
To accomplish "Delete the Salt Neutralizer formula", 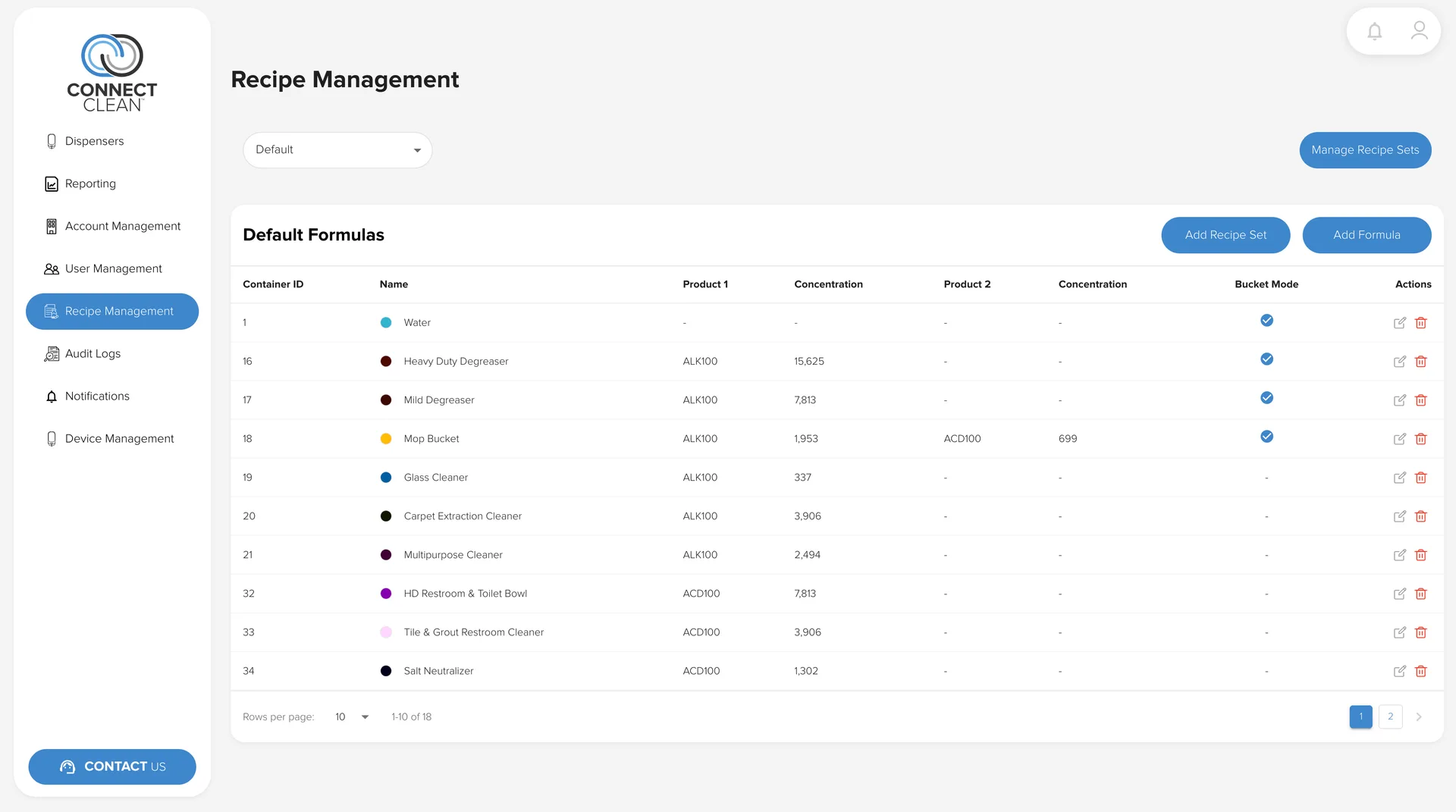I will pos(1421,671).
